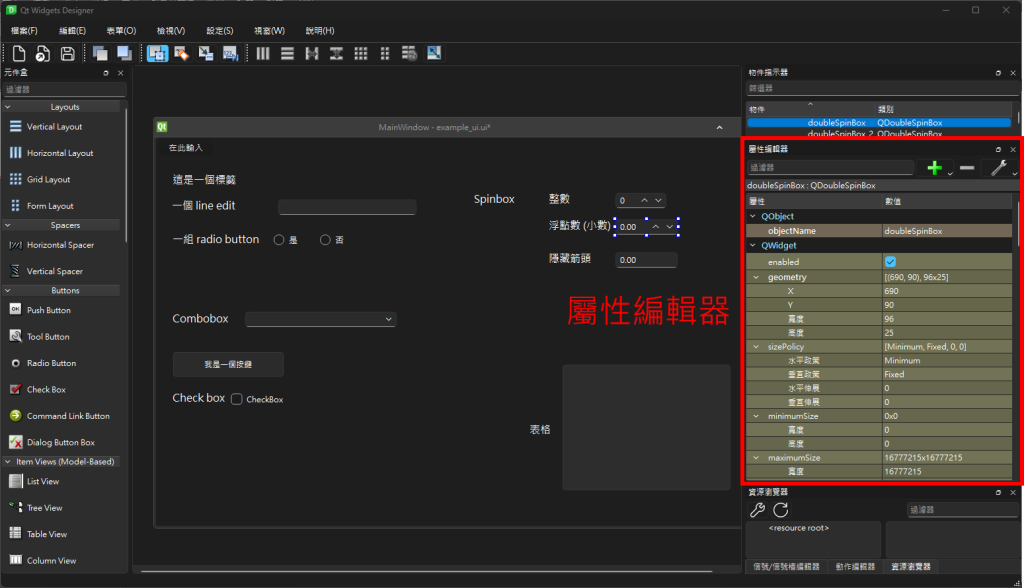Select the 是 radio button
The width and height of the screenshot is (1024, 588).
pyautogui.click(x=279, y=240)
